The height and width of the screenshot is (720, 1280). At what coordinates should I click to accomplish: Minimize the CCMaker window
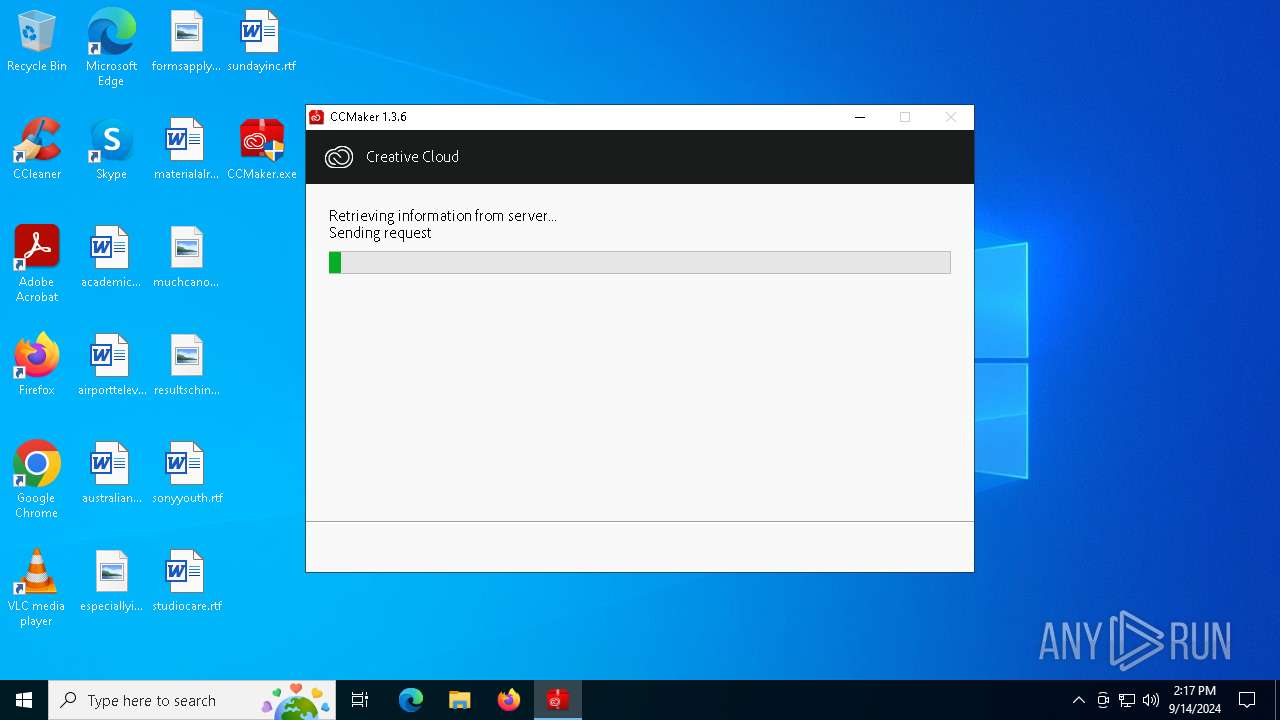point(859,117)
